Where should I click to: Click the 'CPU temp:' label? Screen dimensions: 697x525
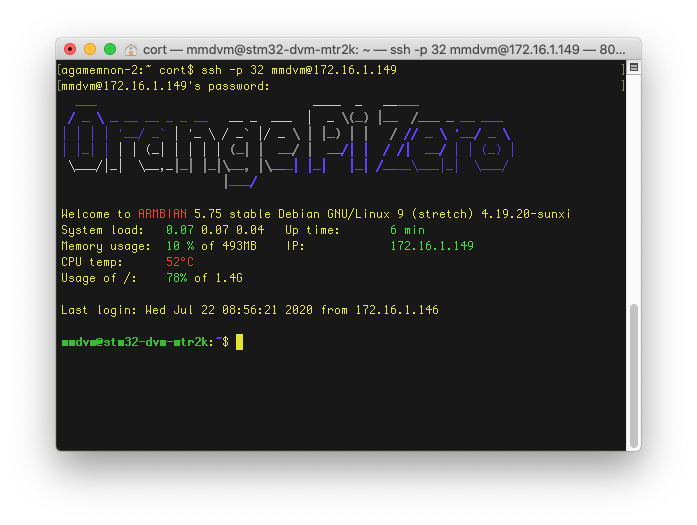point(92,262)
